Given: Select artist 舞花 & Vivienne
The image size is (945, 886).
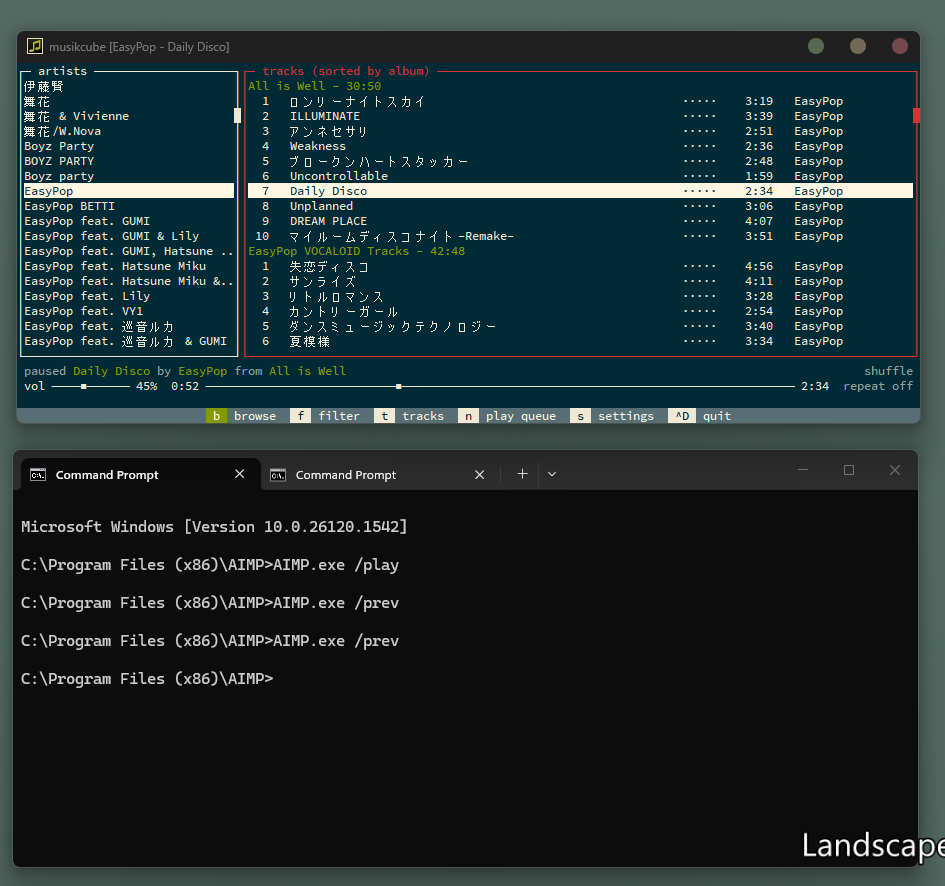Looking at the screenshot, I should coord(129,116).
